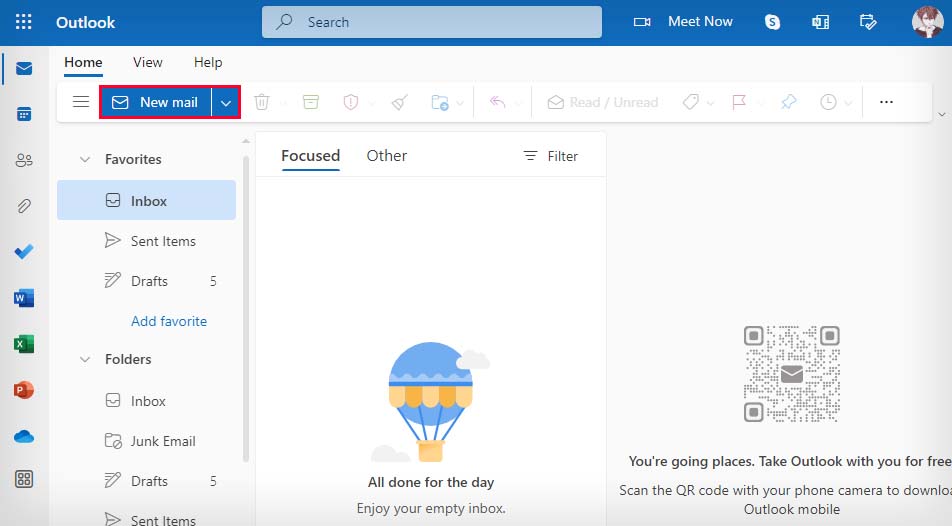952x526 pixels.
Task: Open the My Day calendar-check icon
Action: (868, 22)
